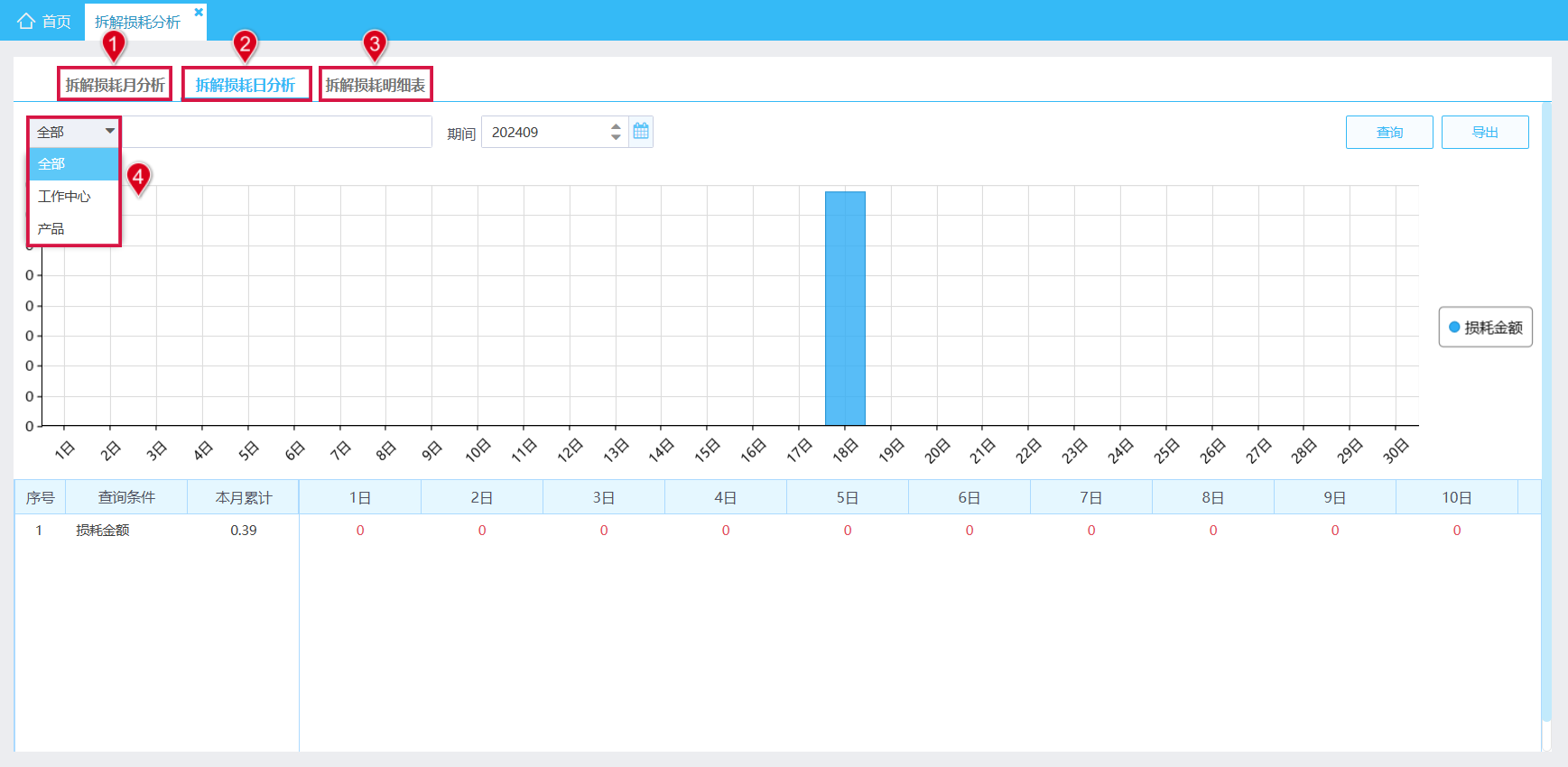Click the filter text field beside 全部
1568x767 pixels.
pyautogui.click(x=276, y=132)
